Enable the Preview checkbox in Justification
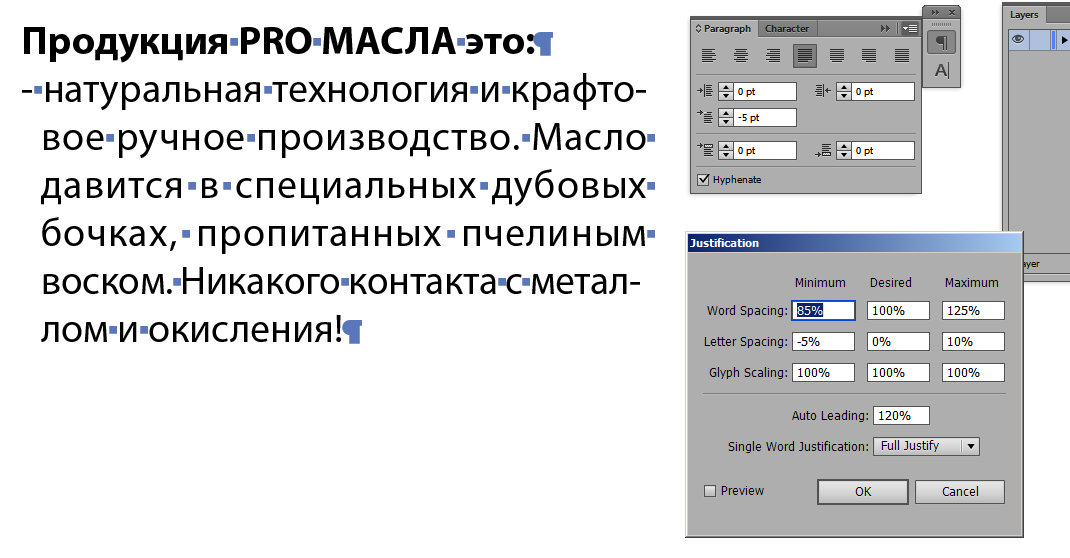Viewport: 1070px width, 558px height. (x=710, y=490)
